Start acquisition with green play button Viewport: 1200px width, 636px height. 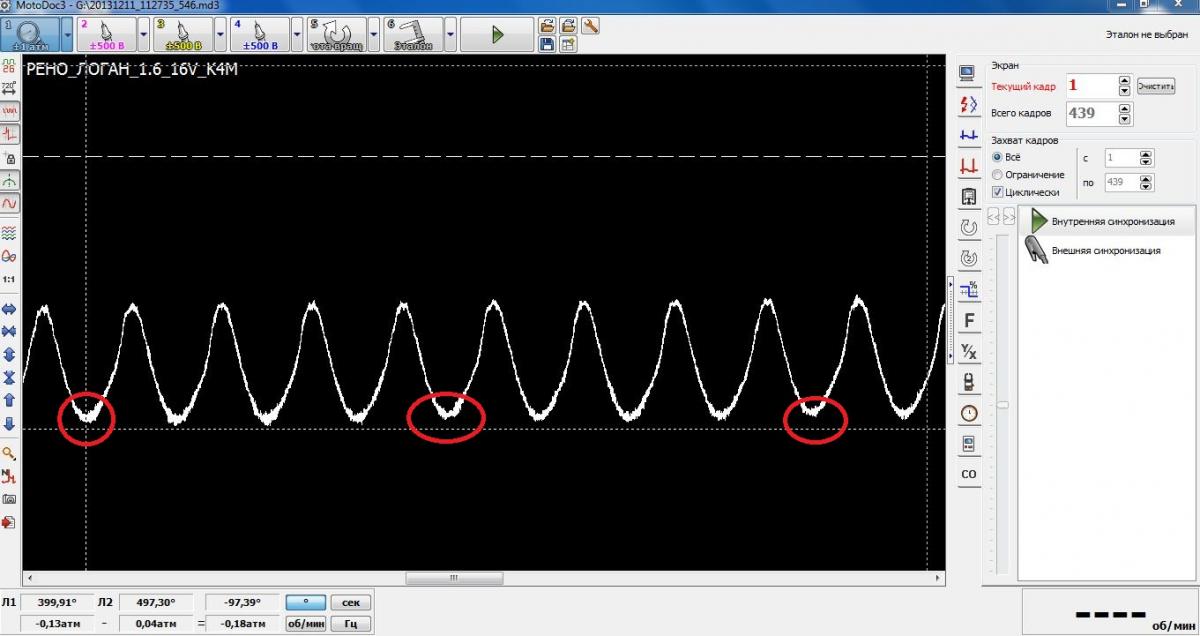click(x=497, y=35)
